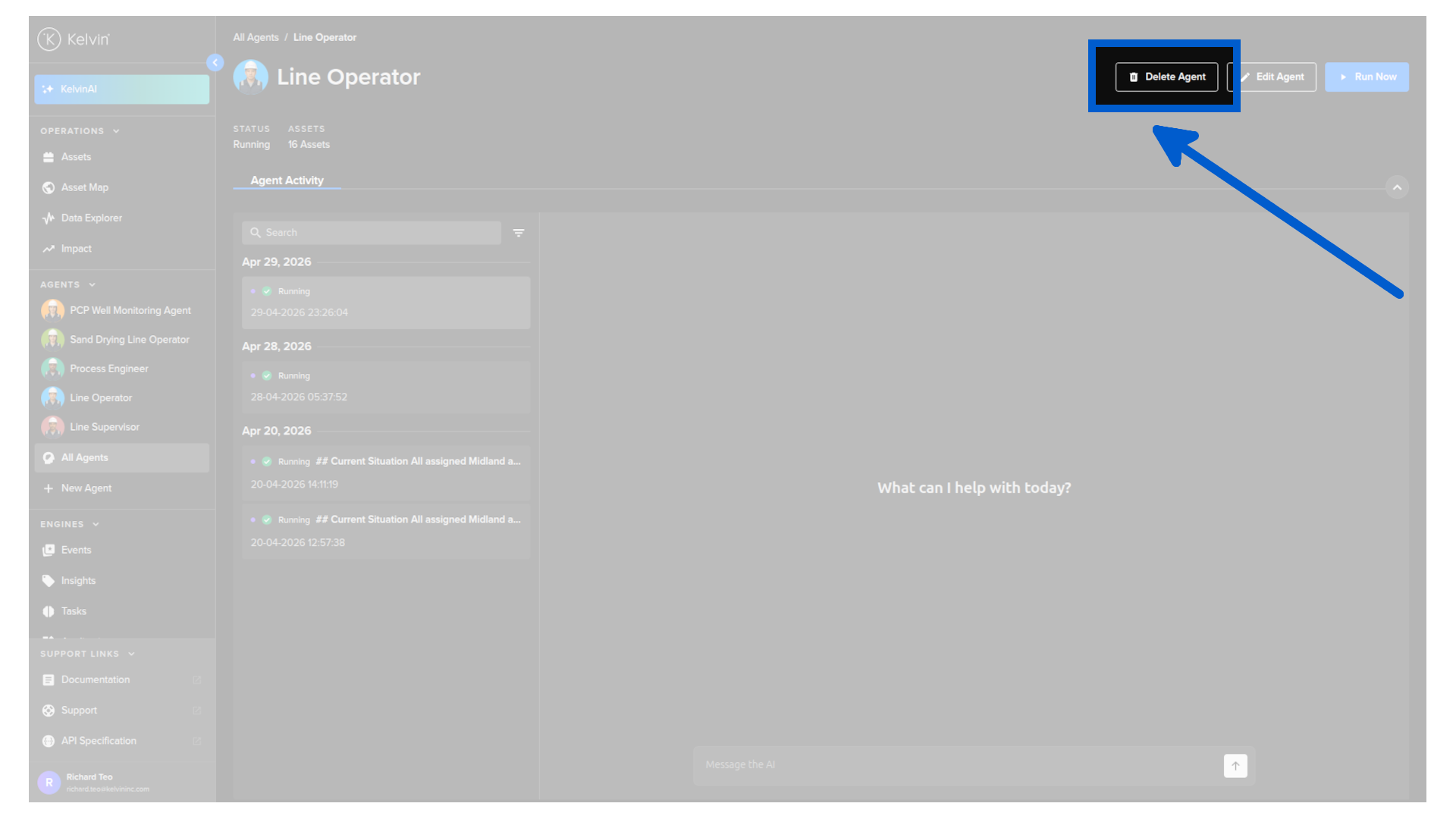Open the 20-04-2026 14:11:19 activity entry

(386, 472)
